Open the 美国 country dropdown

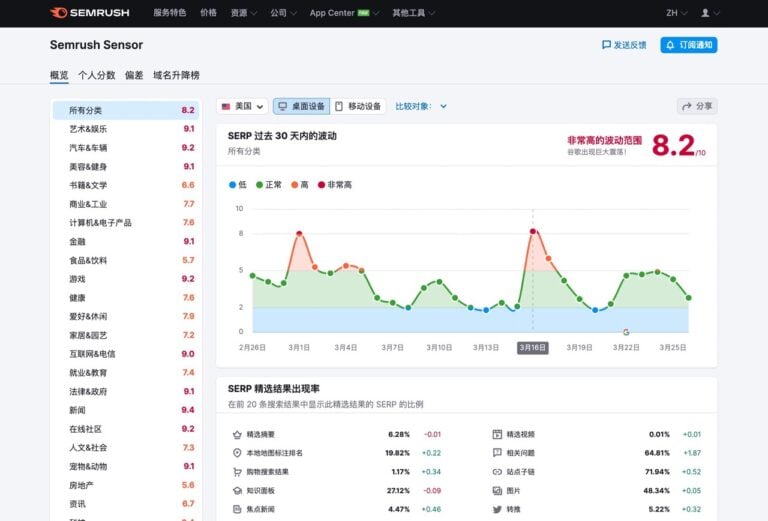coord(242,106)
